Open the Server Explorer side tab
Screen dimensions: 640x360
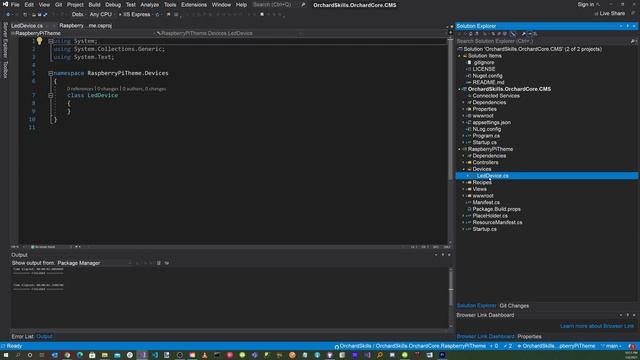tap(5, 40)
